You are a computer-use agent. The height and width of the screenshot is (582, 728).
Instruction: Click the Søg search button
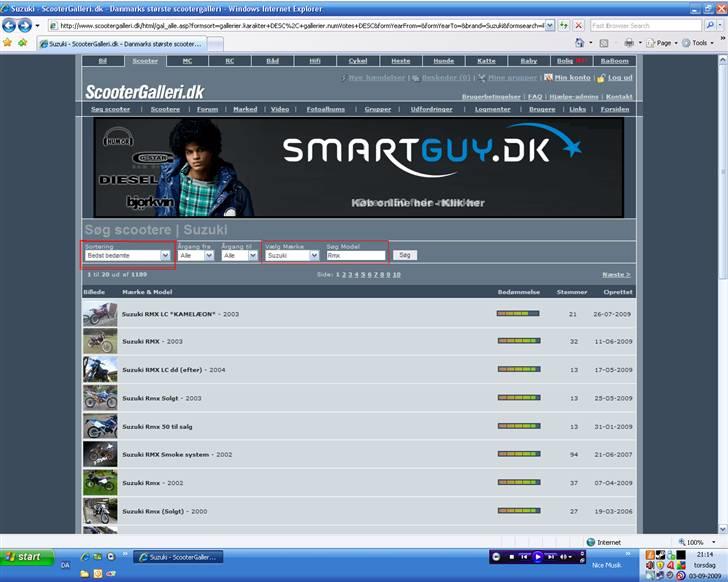pyautogui.click(x=404, y=255)
